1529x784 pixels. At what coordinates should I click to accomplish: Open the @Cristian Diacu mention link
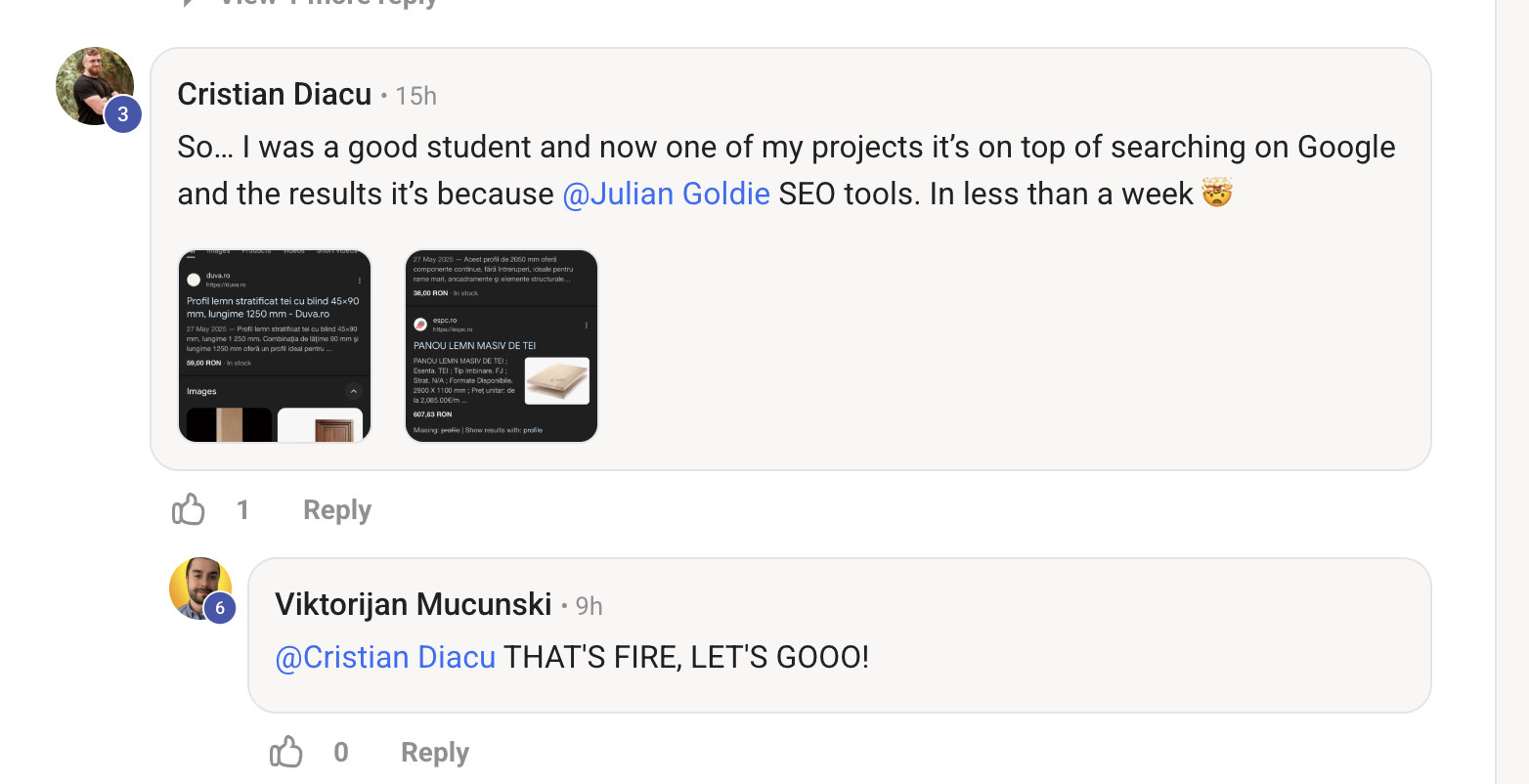[x=386, y=656]
